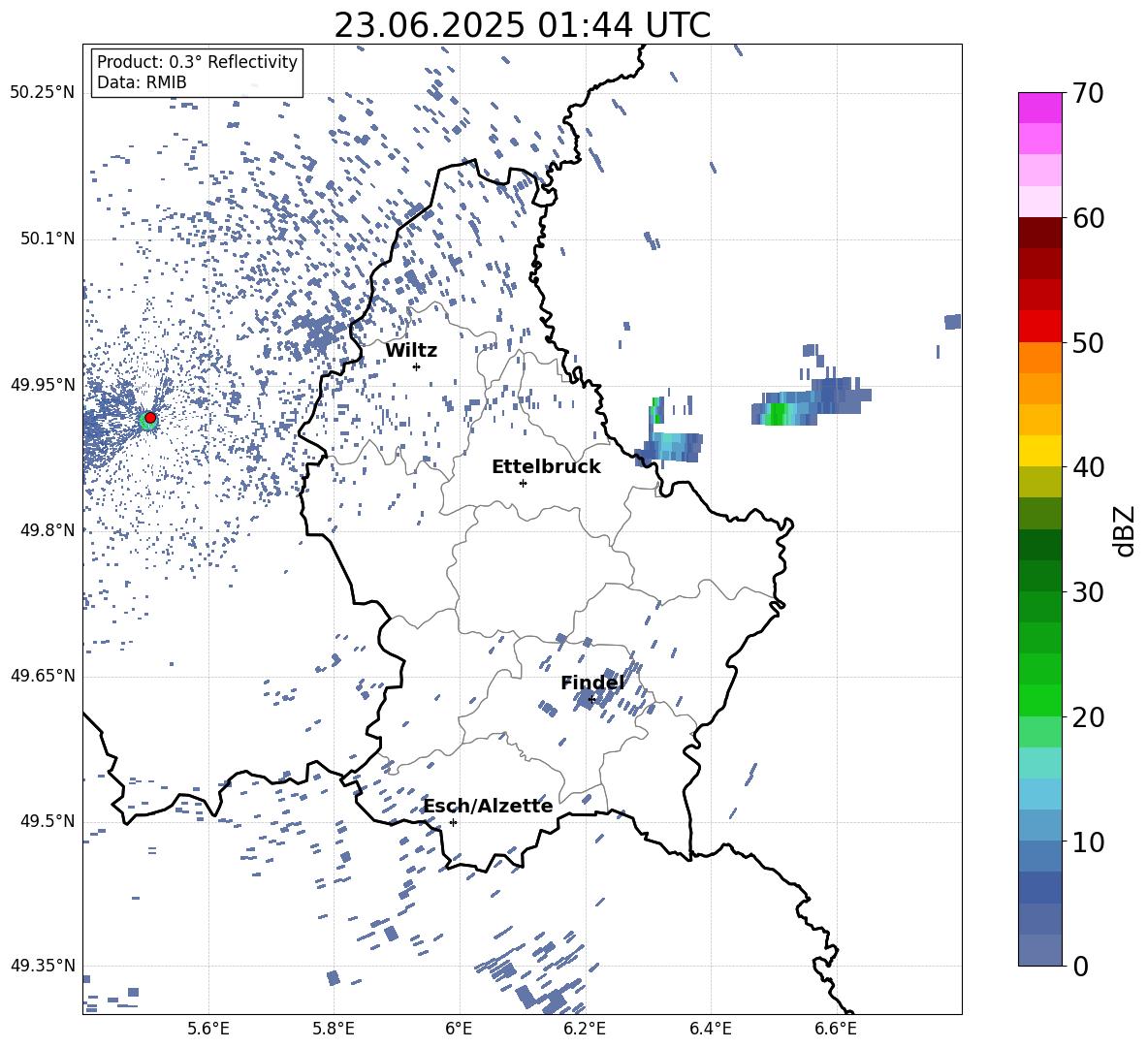
Task: Click the Data: RMIB text
Action: pos(142,82)
